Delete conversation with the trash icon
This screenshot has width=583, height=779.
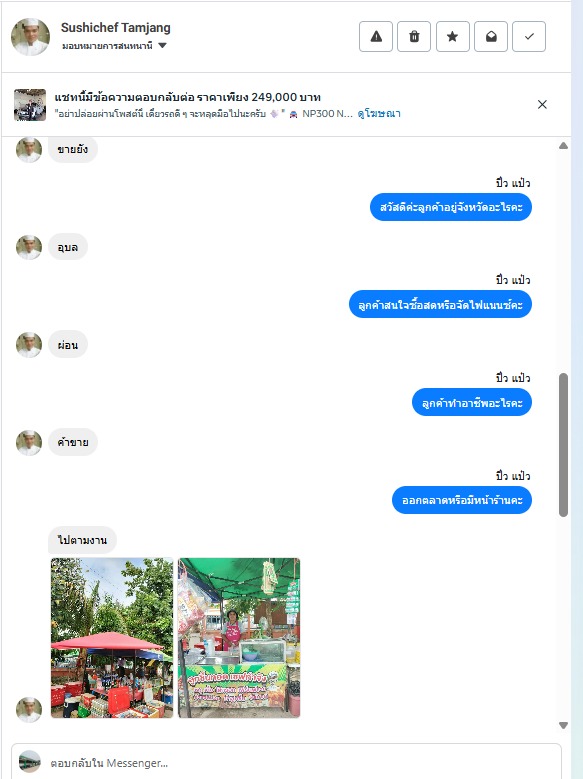414,36
